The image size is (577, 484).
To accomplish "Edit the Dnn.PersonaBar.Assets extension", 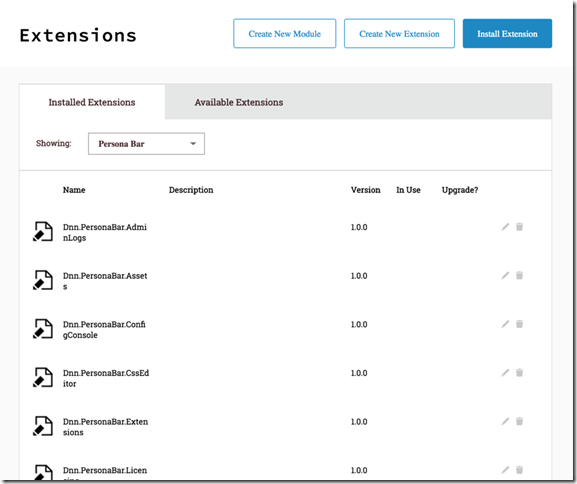I will coord(505,275).
